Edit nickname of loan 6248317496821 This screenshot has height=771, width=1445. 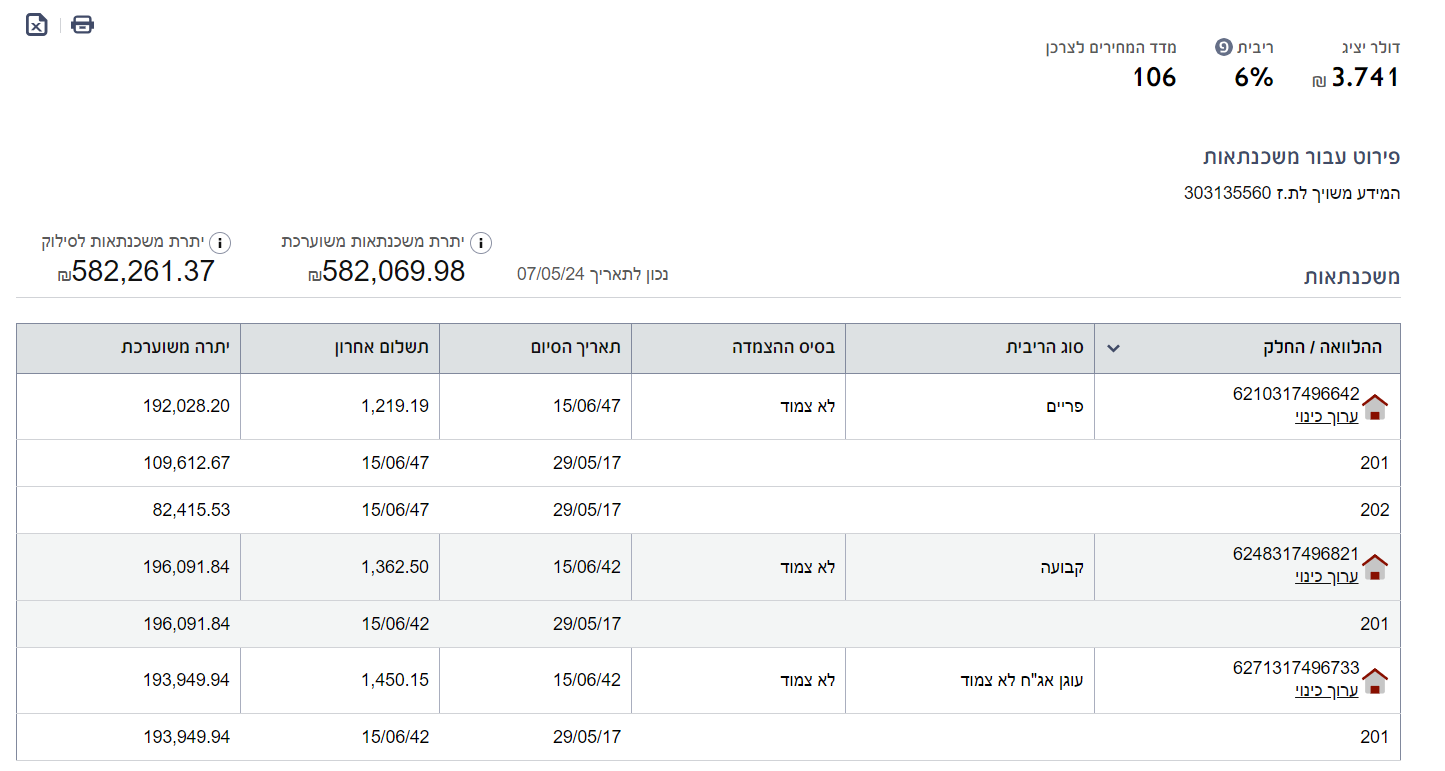point(1326,576)
